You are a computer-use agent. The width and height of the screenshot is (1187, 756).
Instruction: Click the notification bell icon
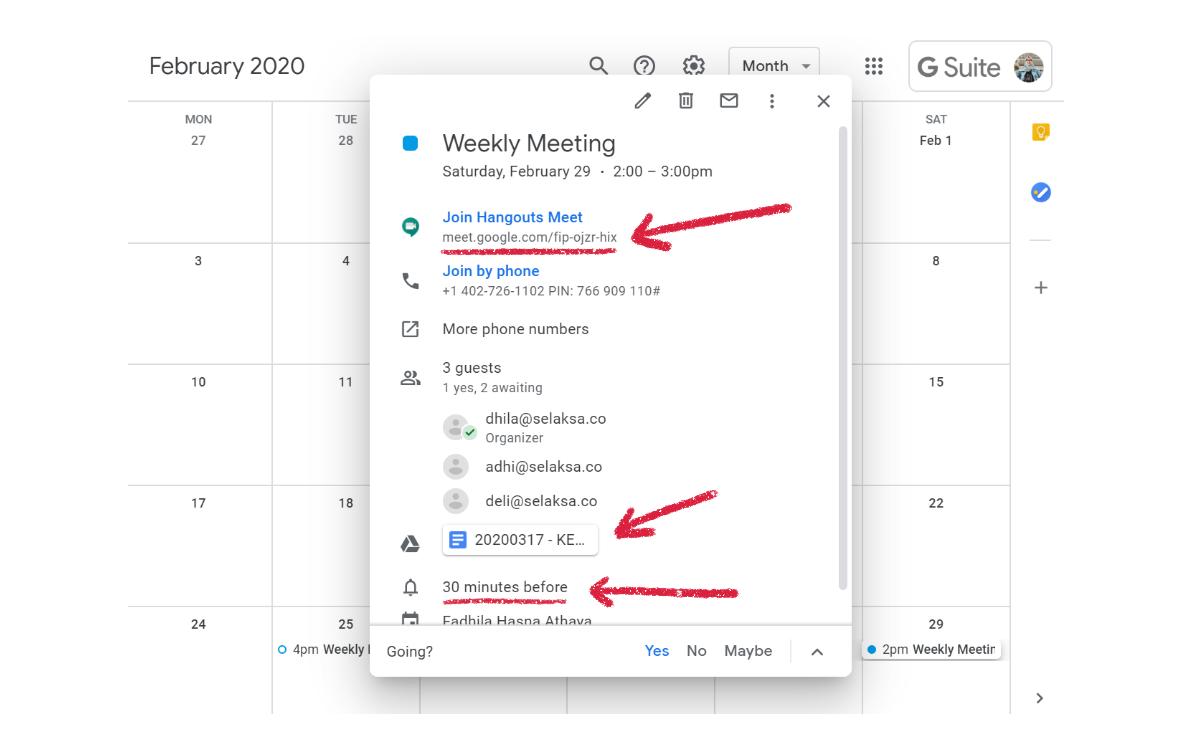point(410,587)
